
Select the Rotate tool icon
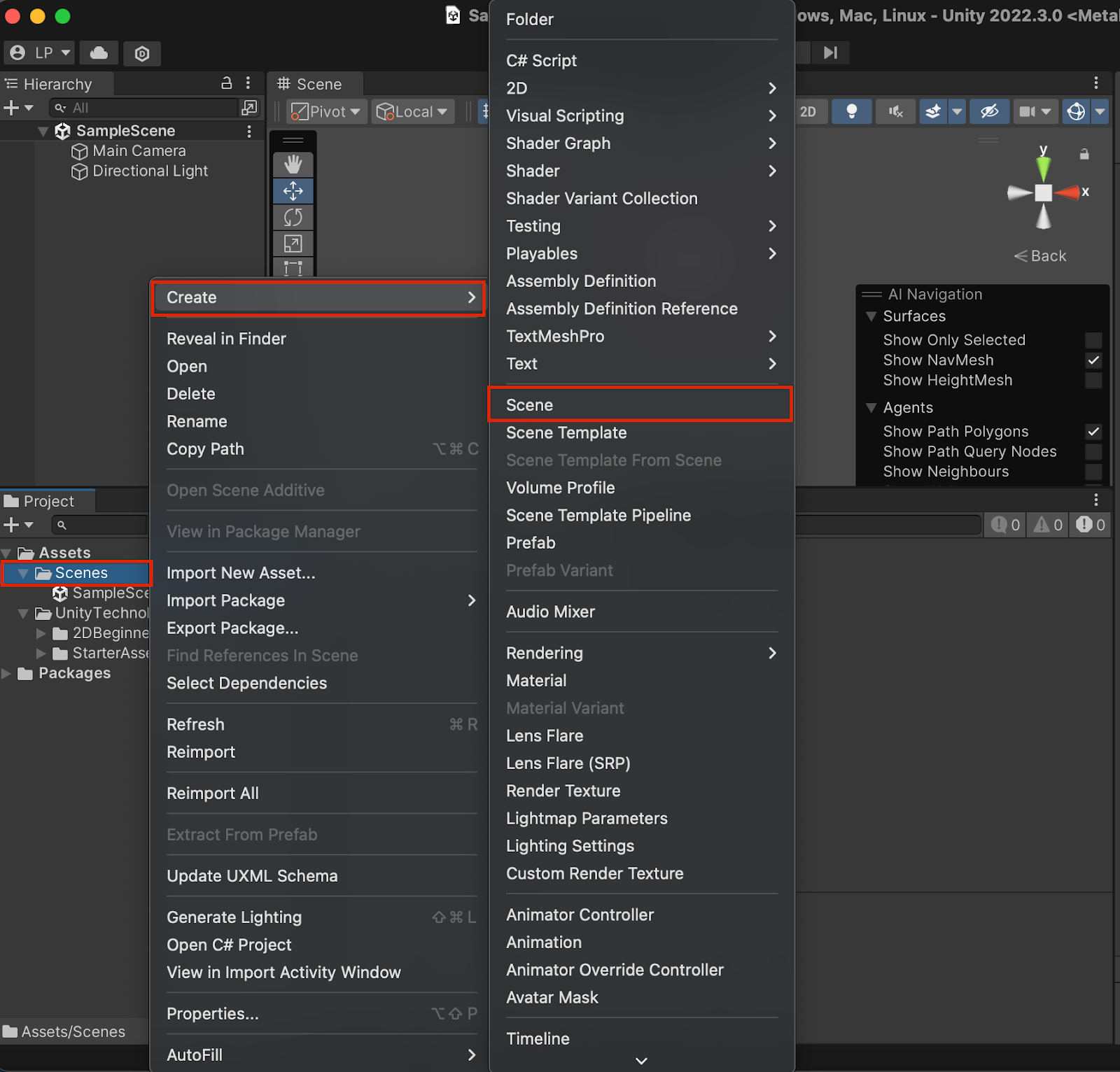293,218
